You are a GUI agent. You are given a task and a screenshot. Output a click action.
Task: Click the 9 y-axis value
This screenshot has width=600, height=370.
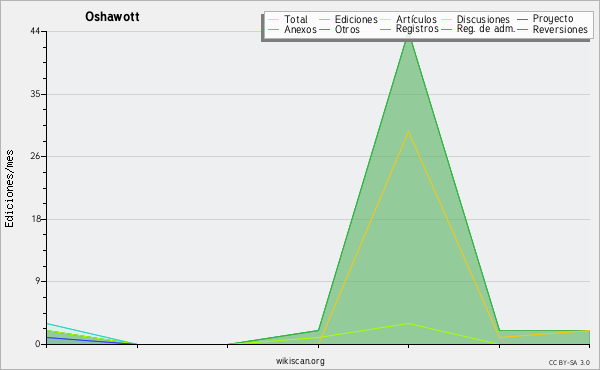coord(38,281)
